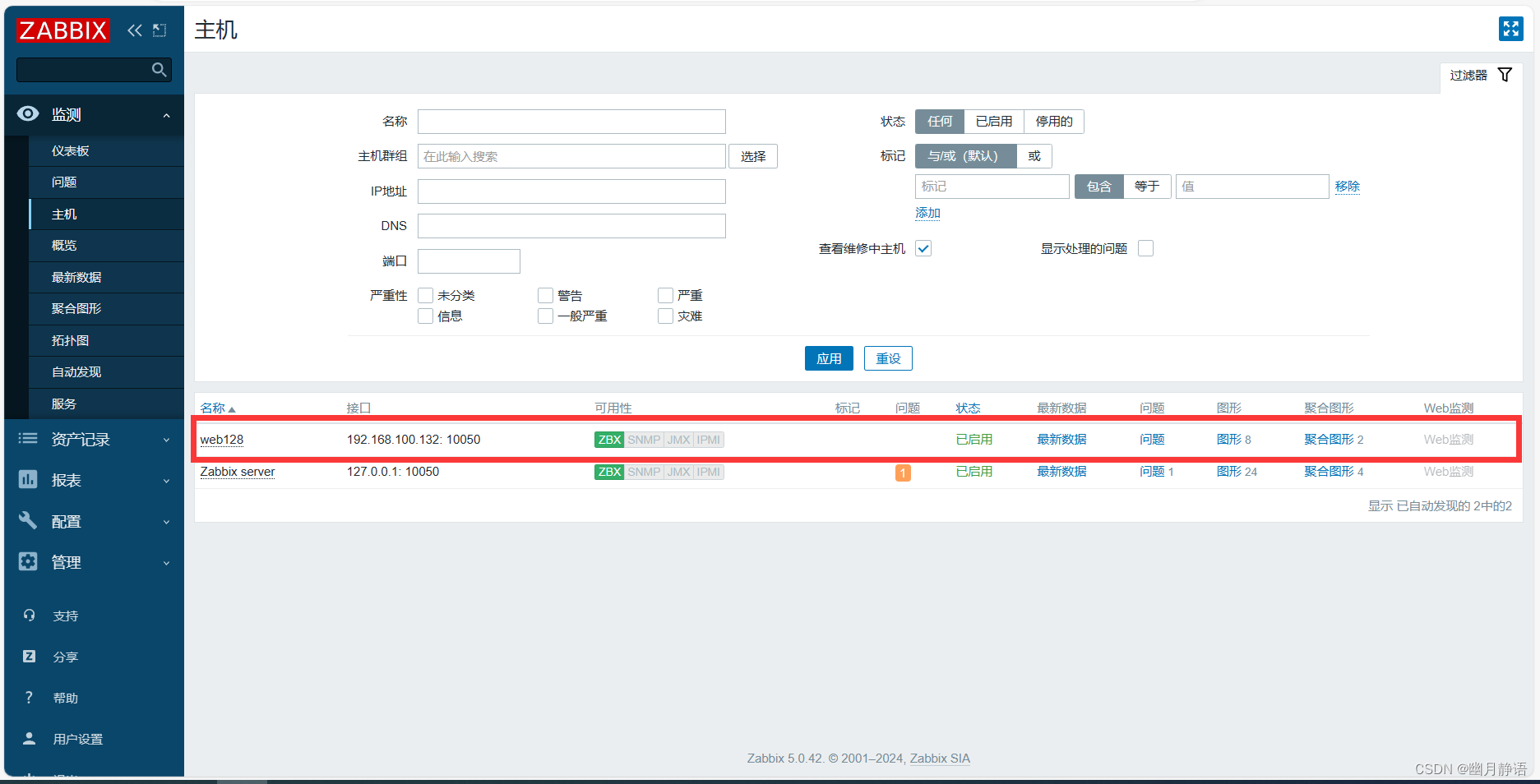The width and height of the screenshot is (1540, 784).
Task: Open 仪表板 in sidebar
Action: (x=106, y=151)
